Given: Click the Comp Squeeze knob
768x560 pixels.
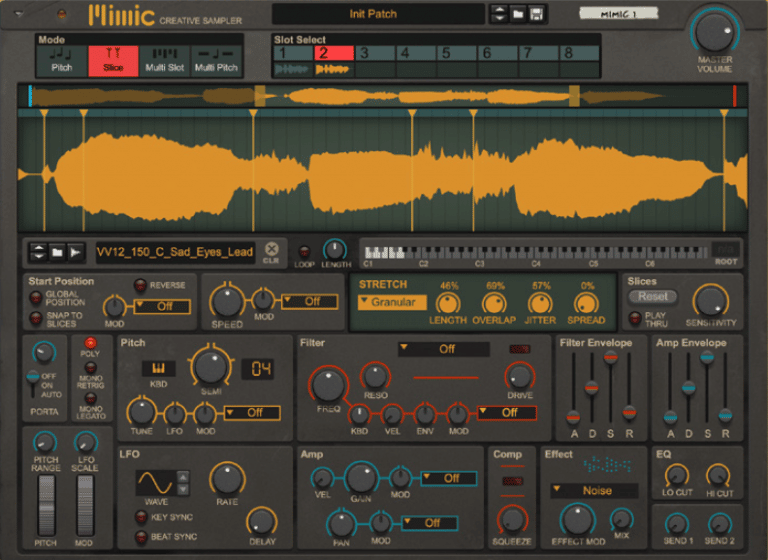Looking at the screenshot, I should (511, 520).
